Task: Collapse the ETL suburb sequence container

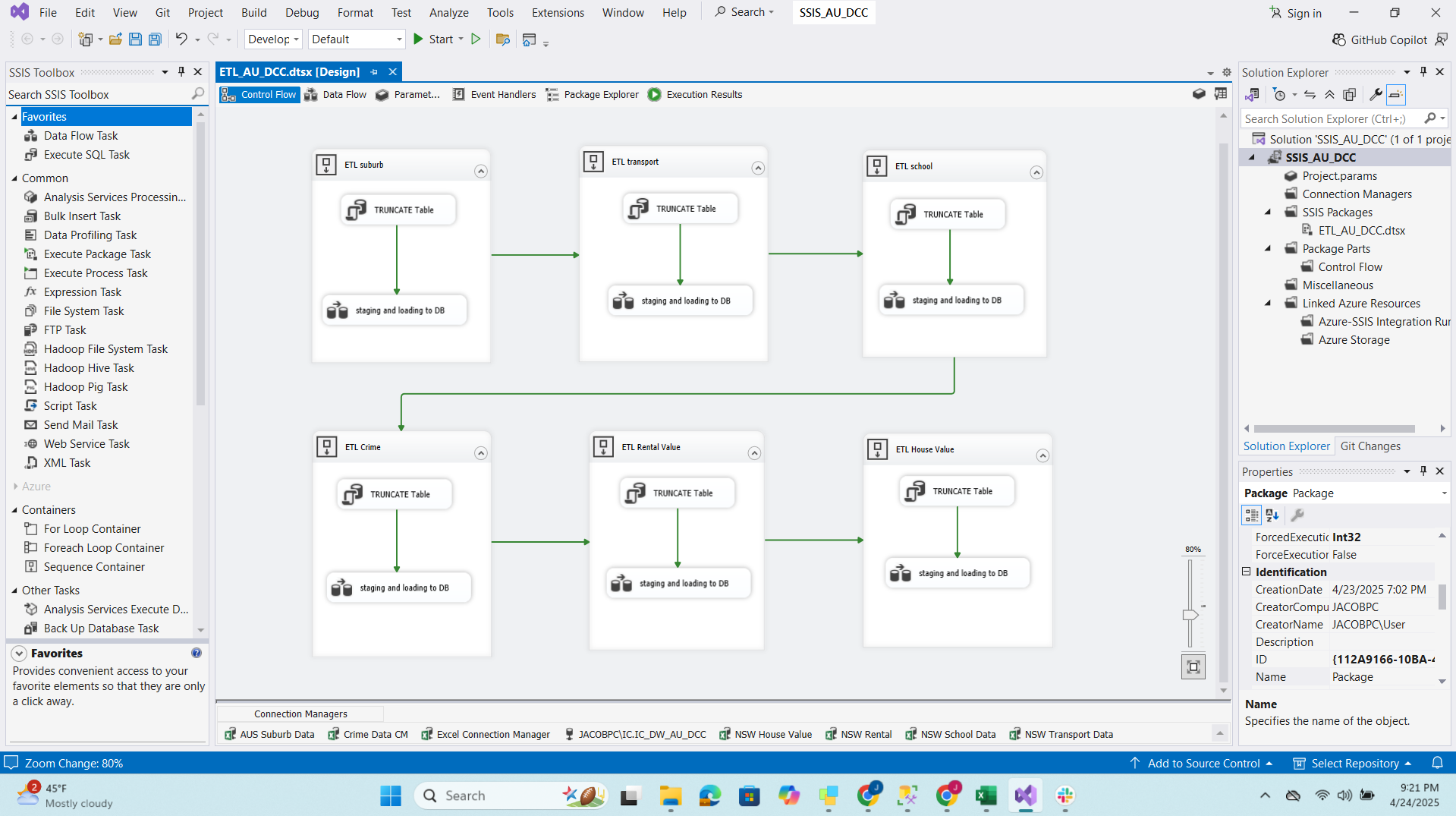Action: [x=480, y=172]
